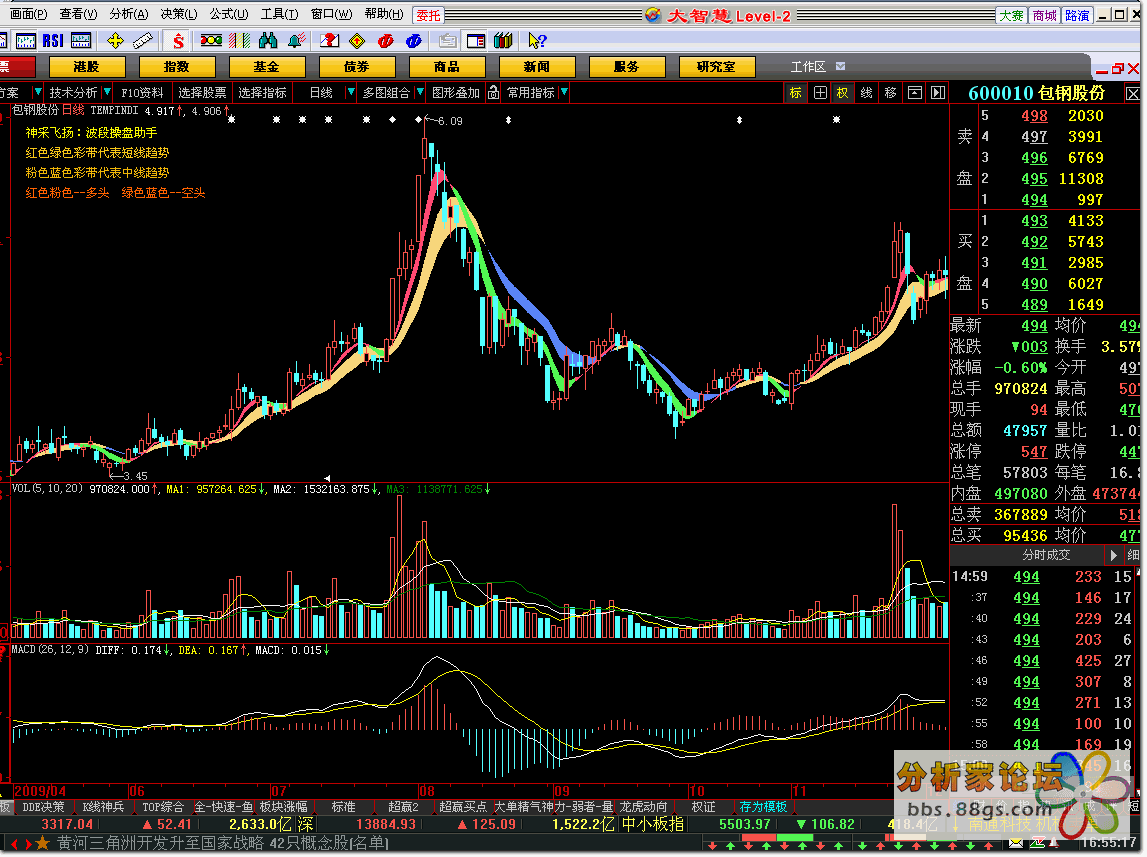
Task: Open the 决策(L) menu
Action: pos(178,14)
